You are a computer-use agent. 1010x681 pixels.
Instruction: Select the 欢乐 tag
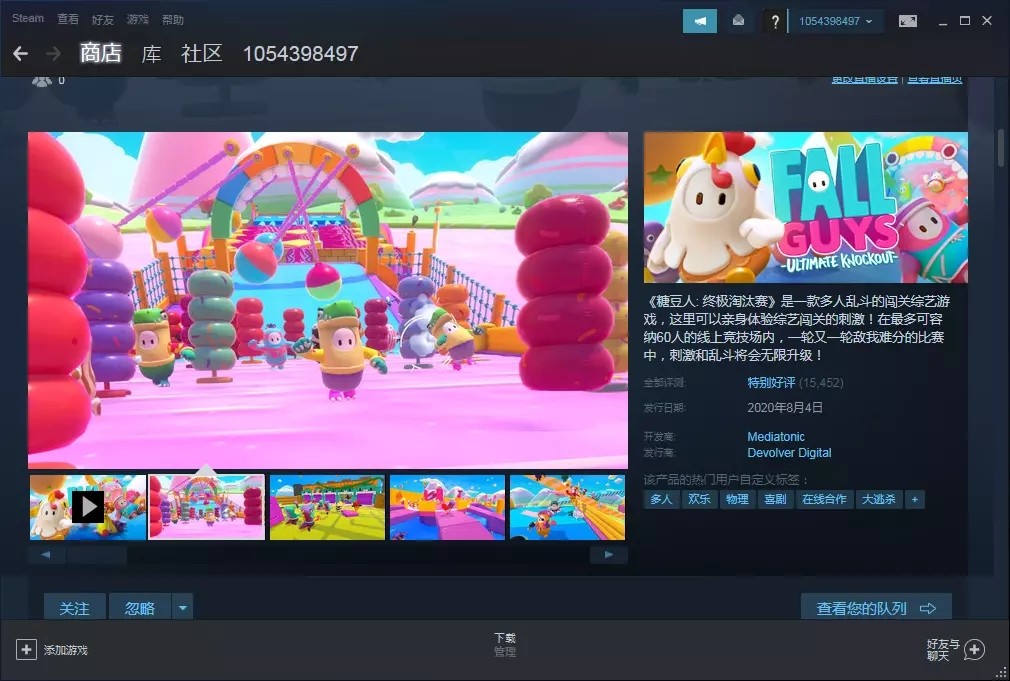tap(699, 499)
